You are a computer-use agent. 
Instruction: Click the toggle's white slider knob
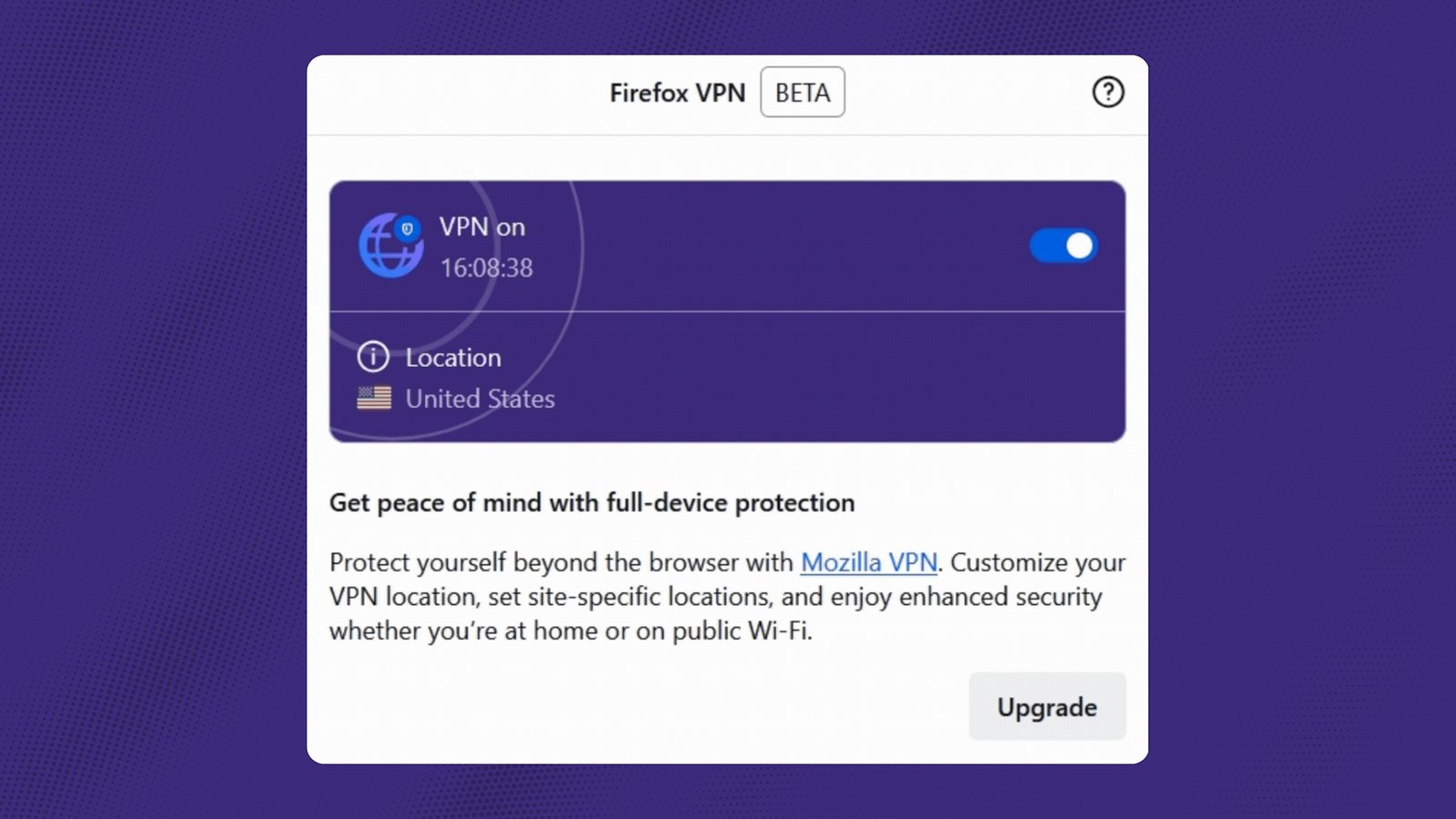1080,246
